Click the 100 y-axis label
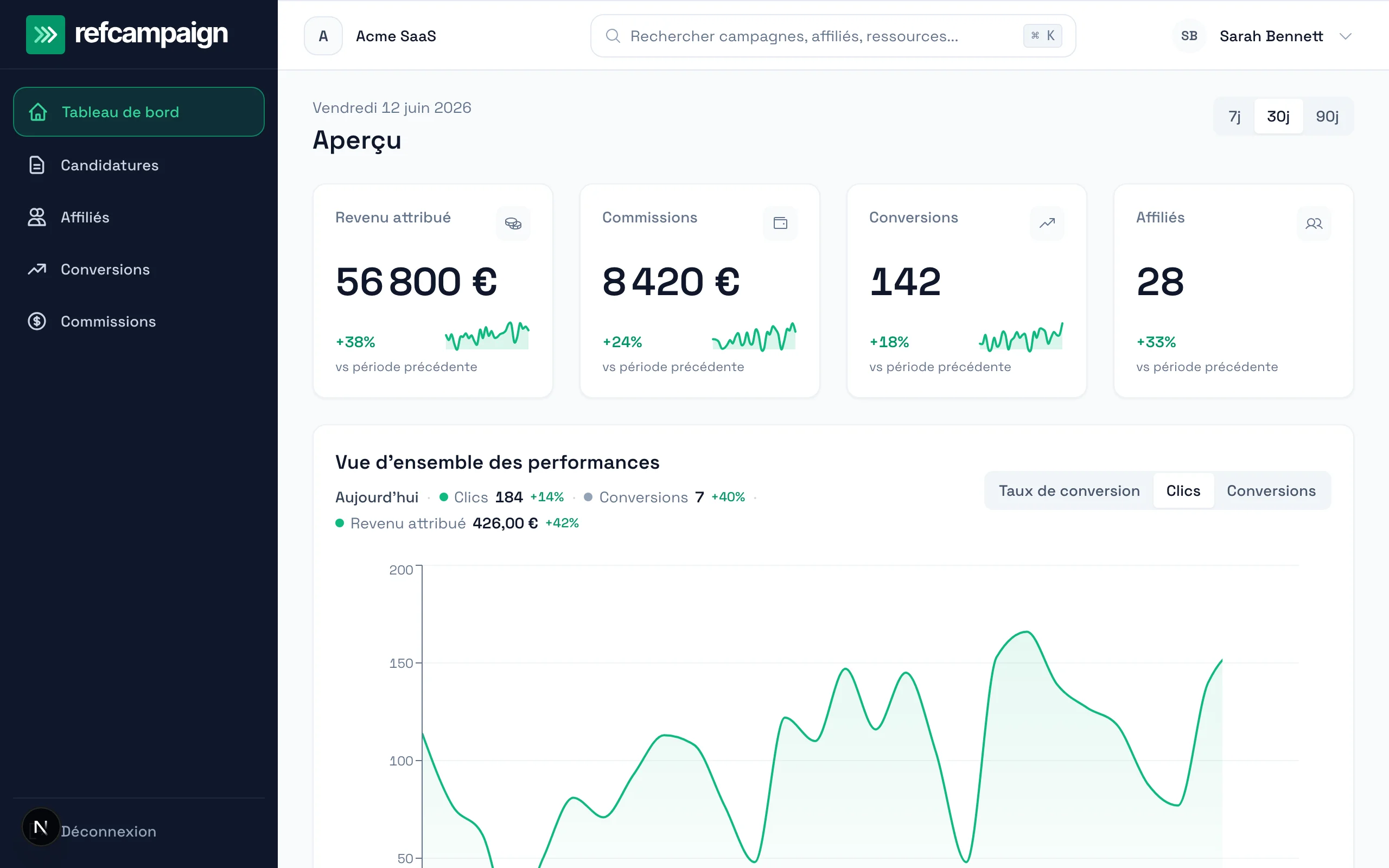 point(400,761)
